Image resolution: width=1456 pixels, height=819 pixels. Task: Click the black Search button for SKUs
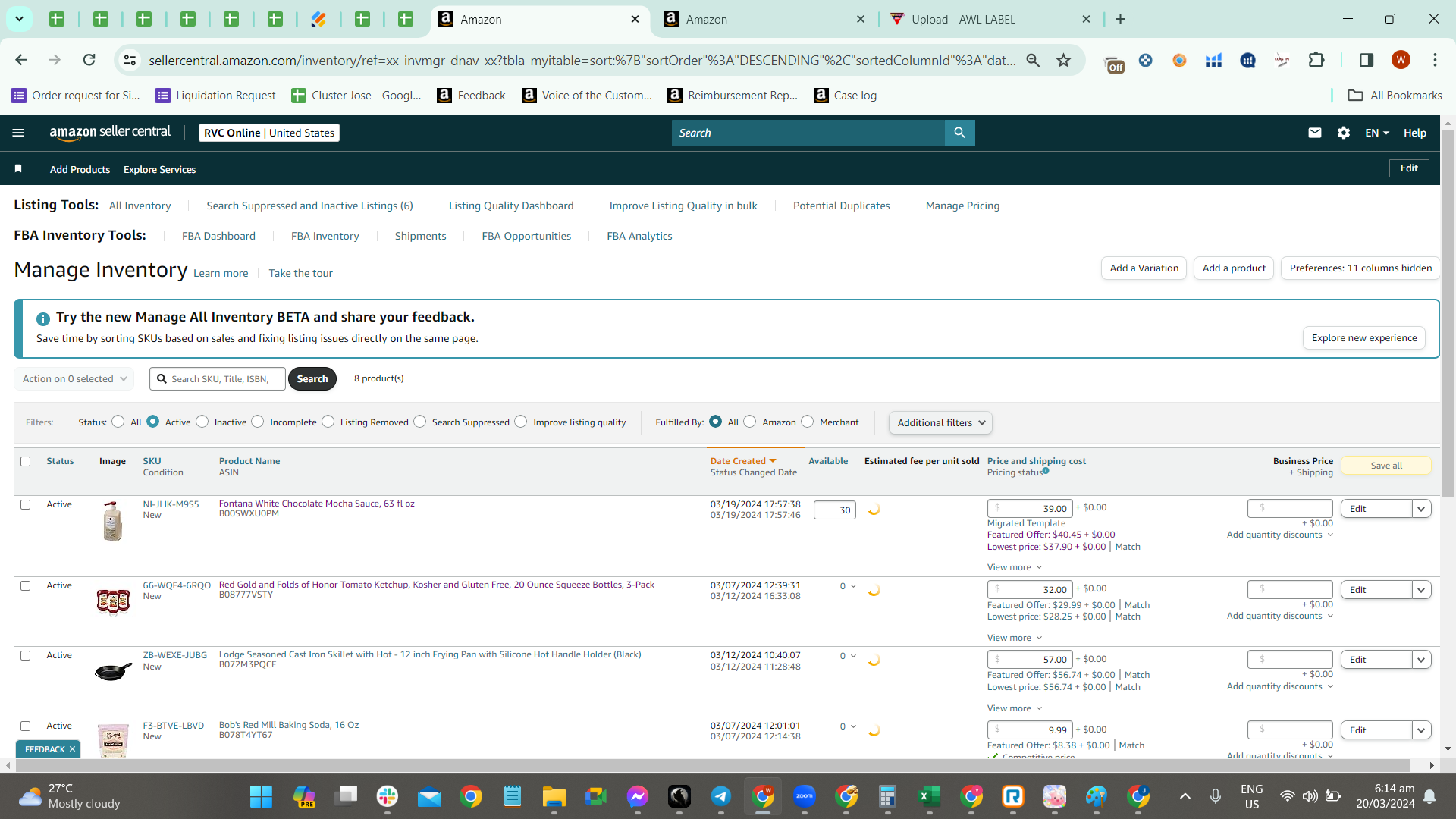(312, 378)
